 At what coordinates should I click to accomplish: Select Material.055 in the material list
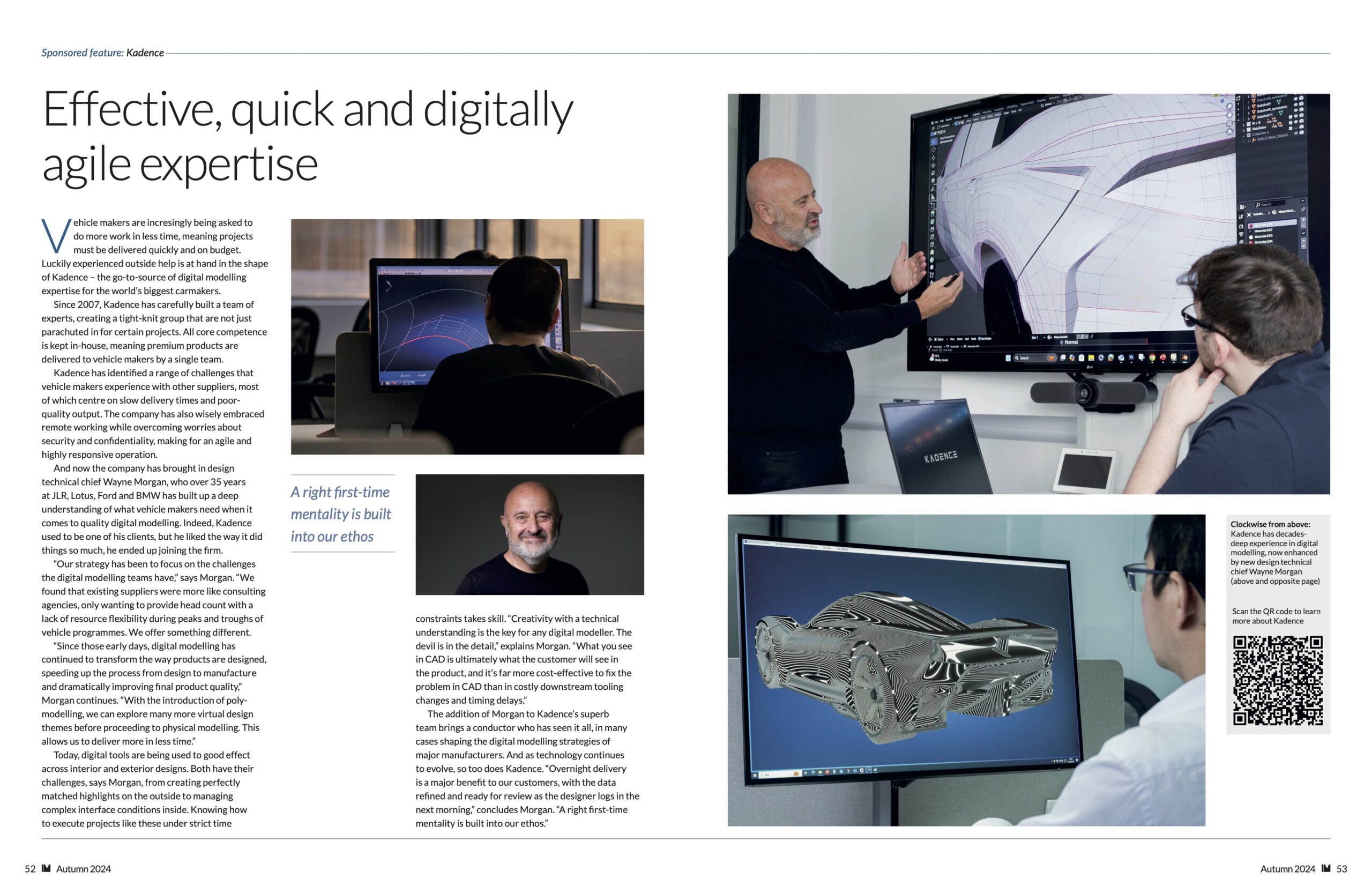1263,236
